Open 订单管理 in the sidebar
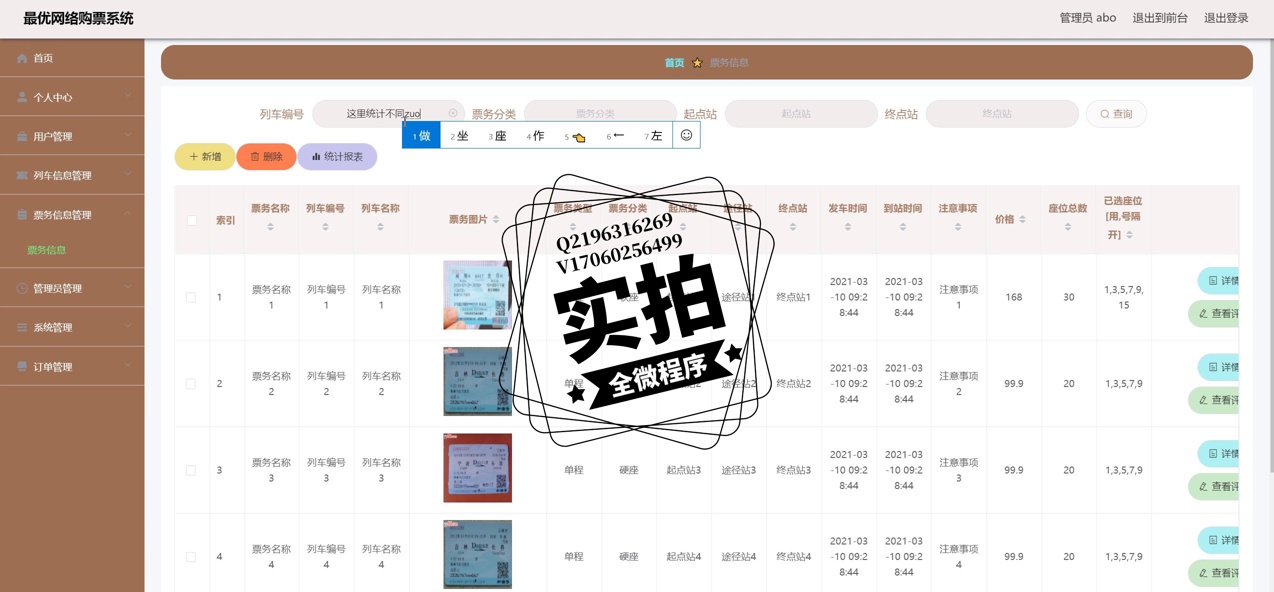The image size is (1274, 592). point(72,367)
